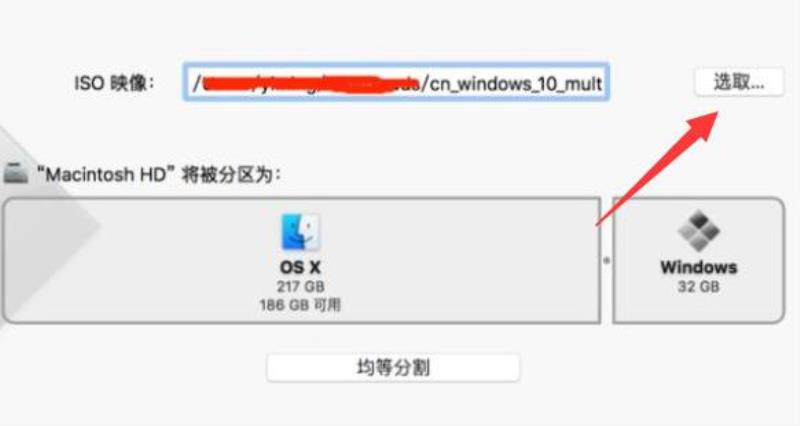Click the gray triangle shape at left edge
800x426 pixels.
48,224
